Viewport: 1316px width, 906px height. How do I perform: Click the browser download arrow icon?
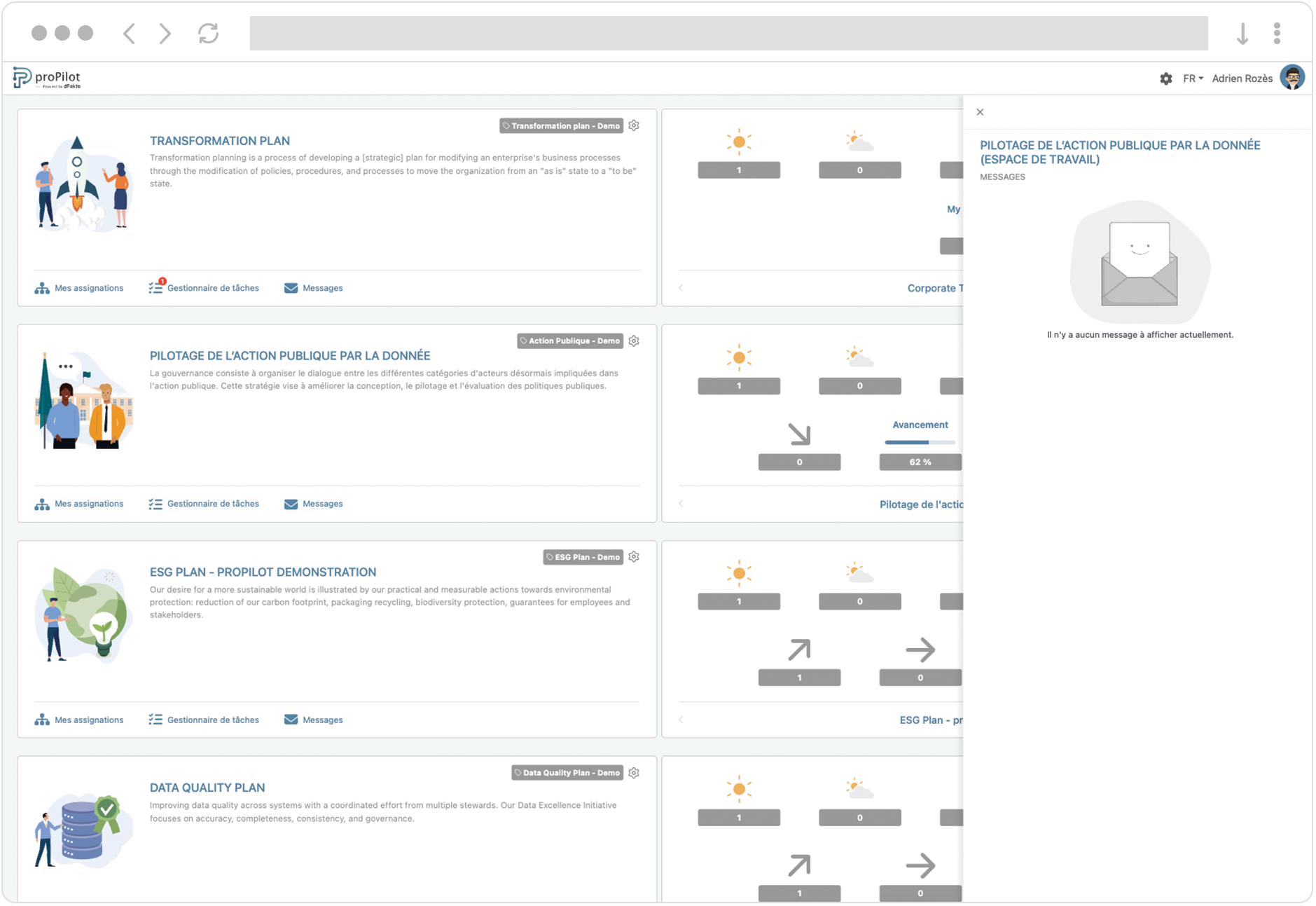[1242, 34]
